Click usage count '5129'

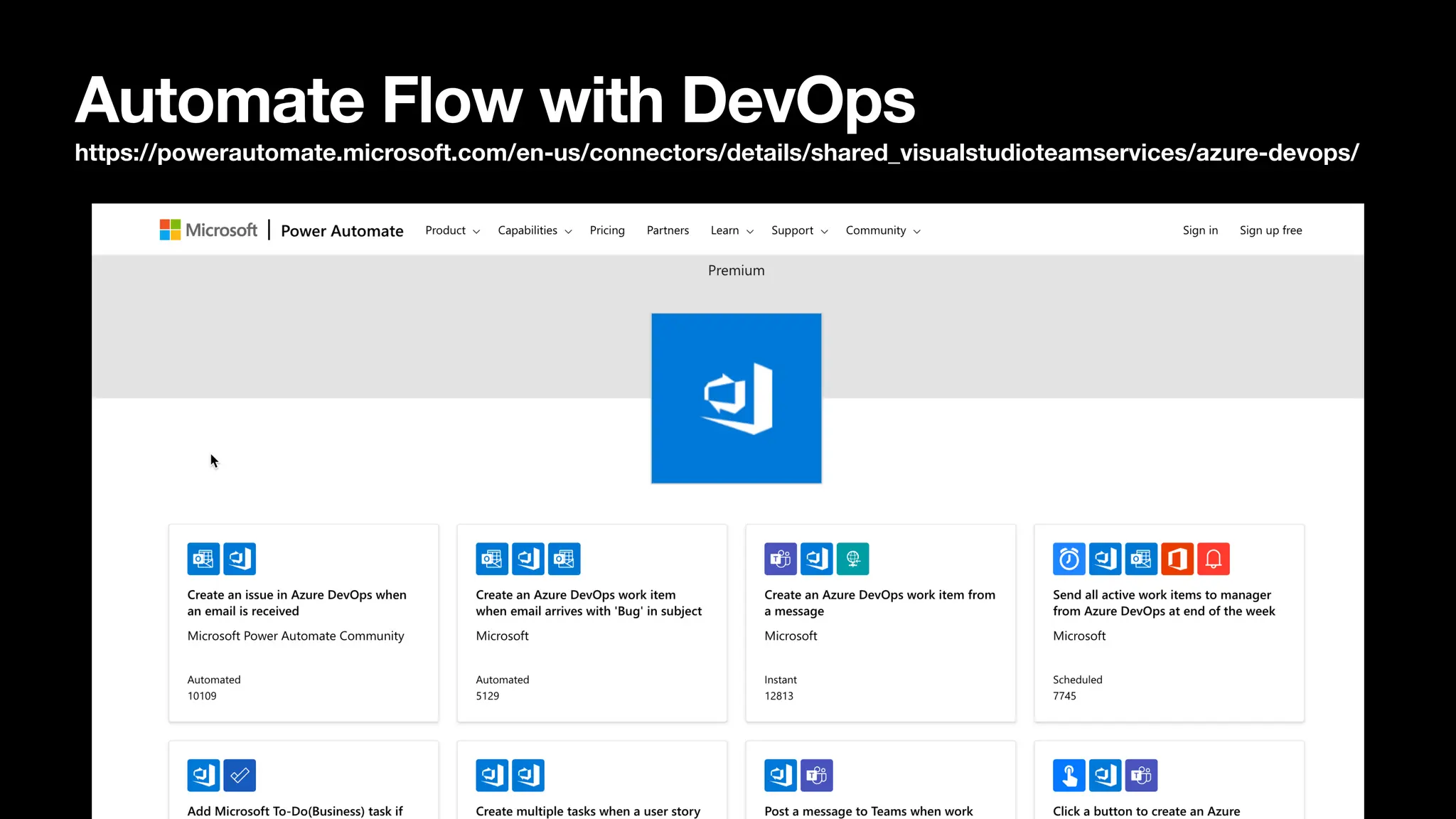[488, 696]
